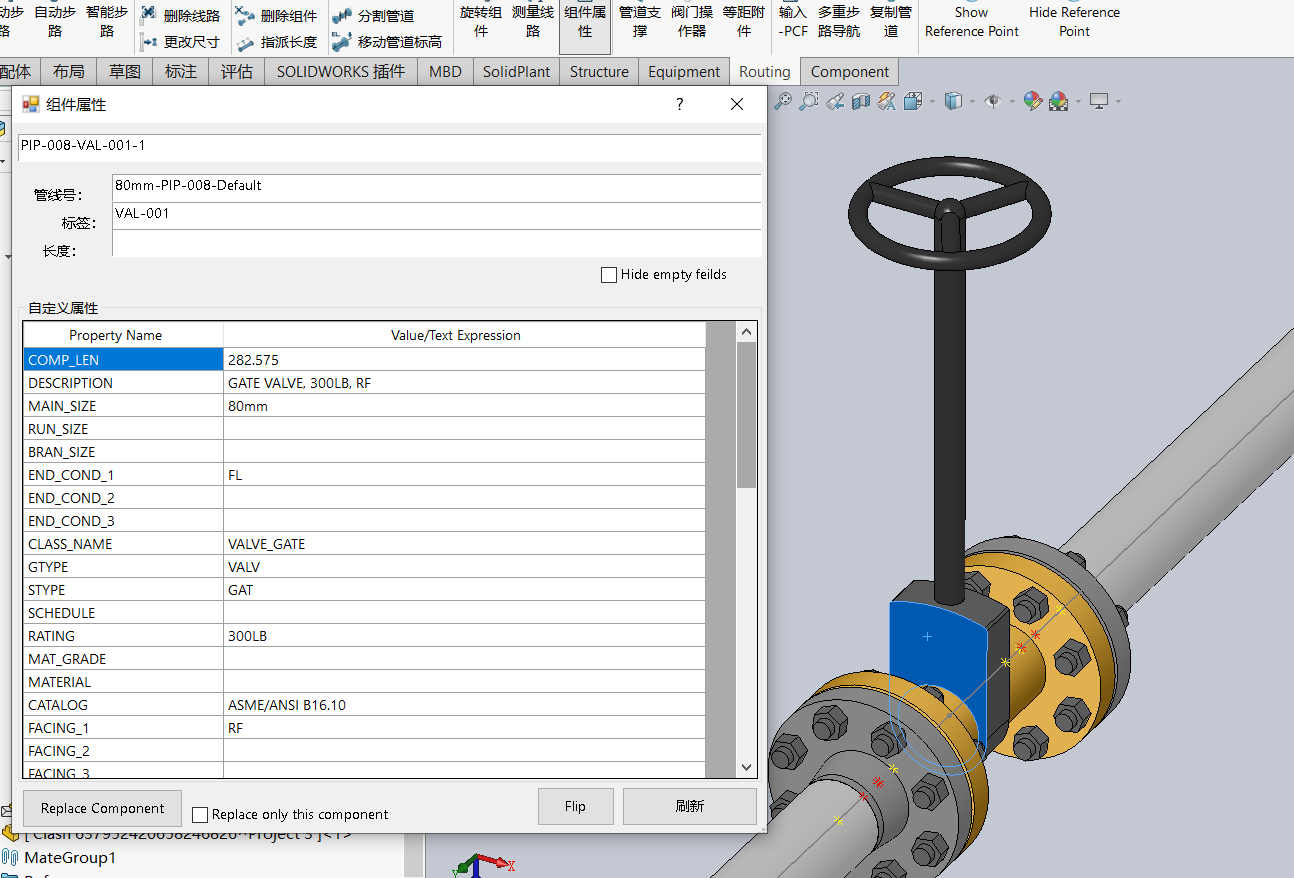Open the SolidPlant tab
Viewport: 1294px width, 878px height.
pyautogui.click(x=516, y=72)
